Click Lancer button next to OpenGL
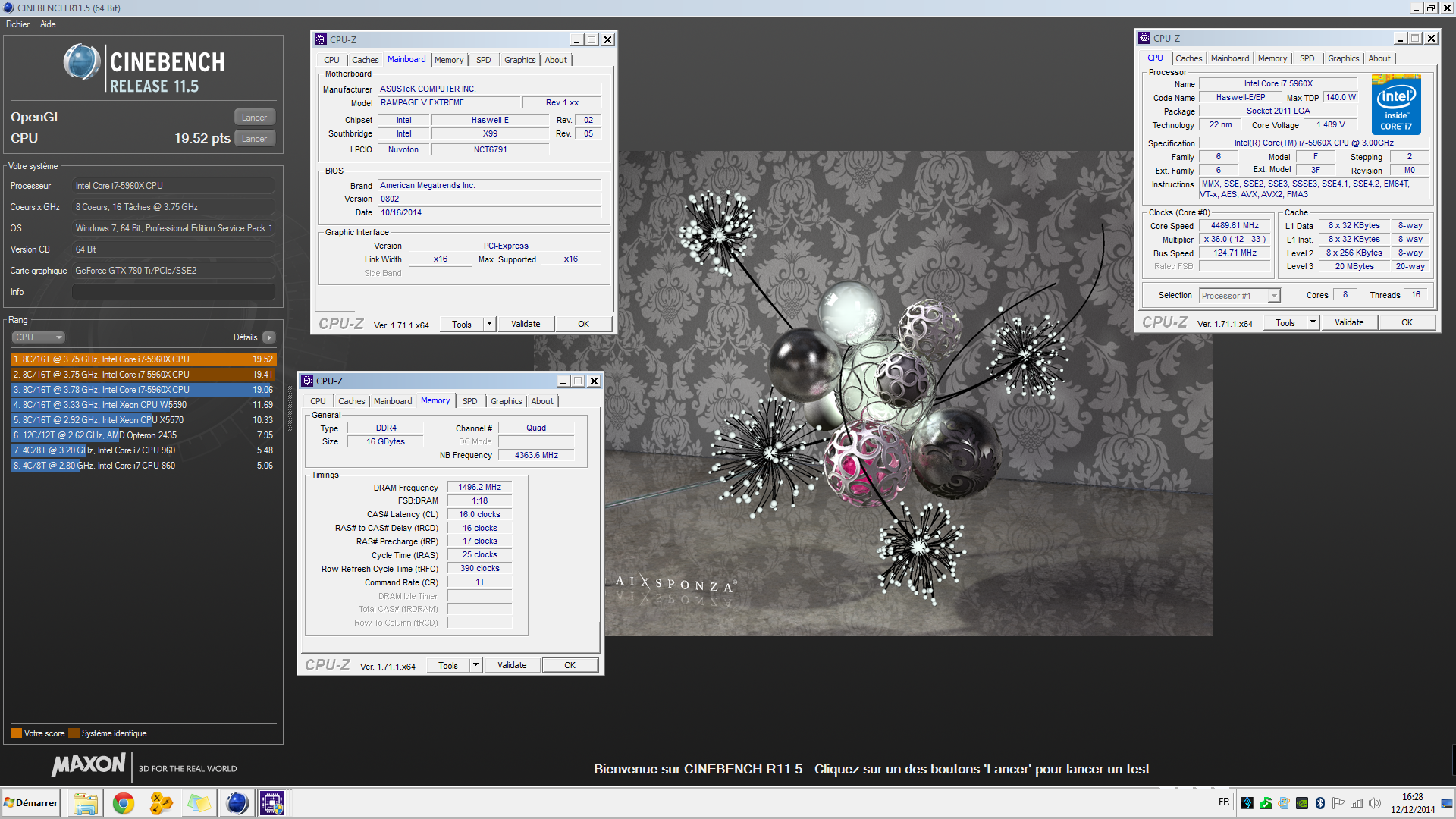The image size is (1456, 819). coord(254,118)
